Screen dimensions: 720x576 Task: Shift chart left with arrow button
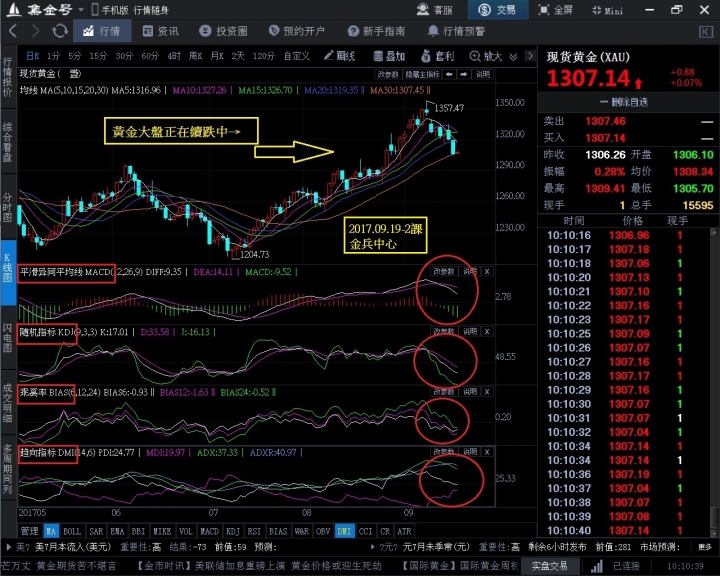point(449,74)
